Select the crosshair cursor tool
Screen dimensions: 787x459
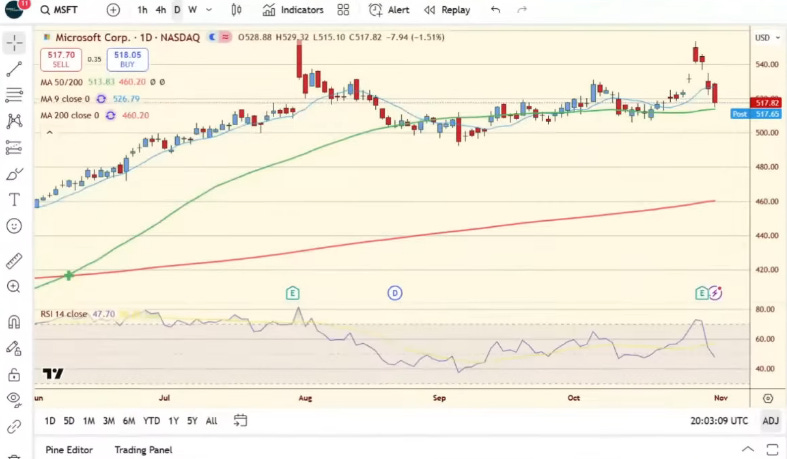[x=15, y=43]
